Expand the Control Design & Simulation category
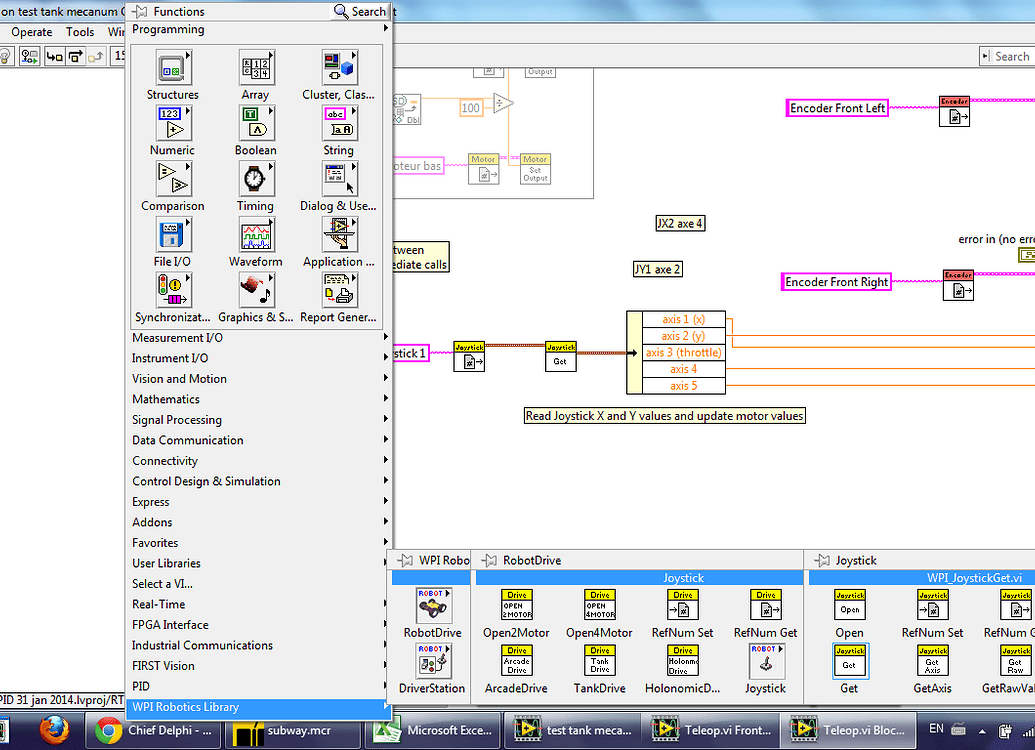Viewport: 1035px width, 750px height. (259, 481)
